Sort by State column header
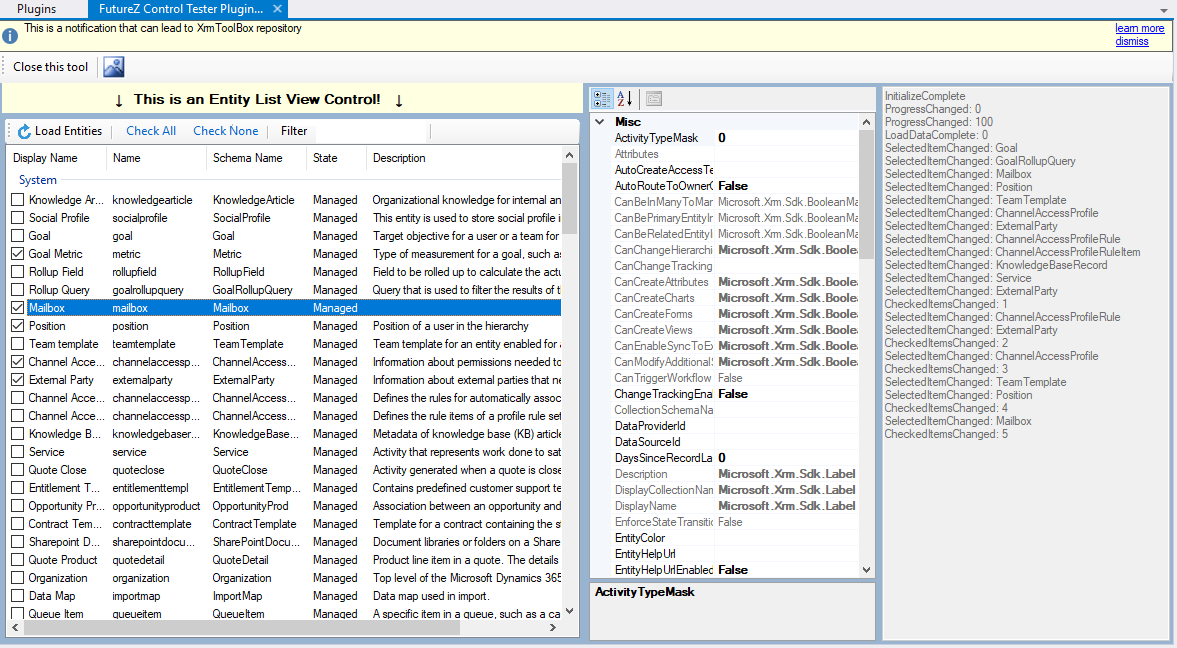This screenshot has width=1177, height=648. [x=337, y=158]
